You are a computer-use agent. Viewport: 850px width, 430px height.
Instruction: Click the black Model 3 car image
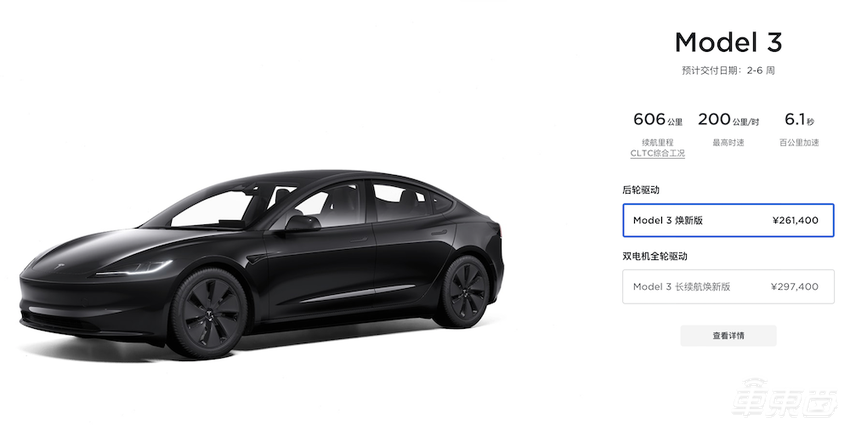click(262, 263)
